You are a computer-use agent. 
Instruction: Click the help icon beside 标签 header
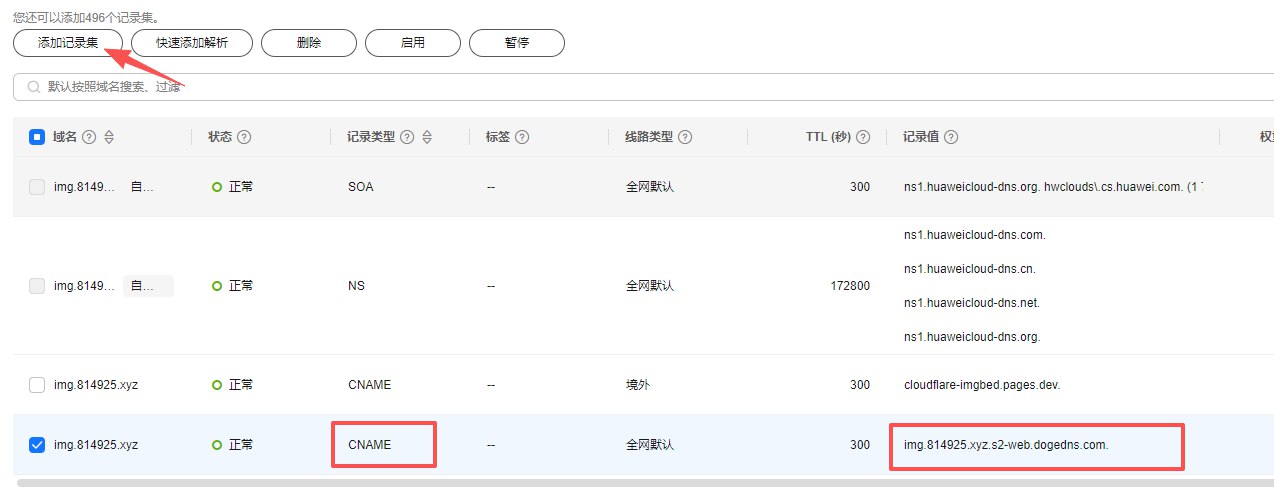tap(521, 138)
